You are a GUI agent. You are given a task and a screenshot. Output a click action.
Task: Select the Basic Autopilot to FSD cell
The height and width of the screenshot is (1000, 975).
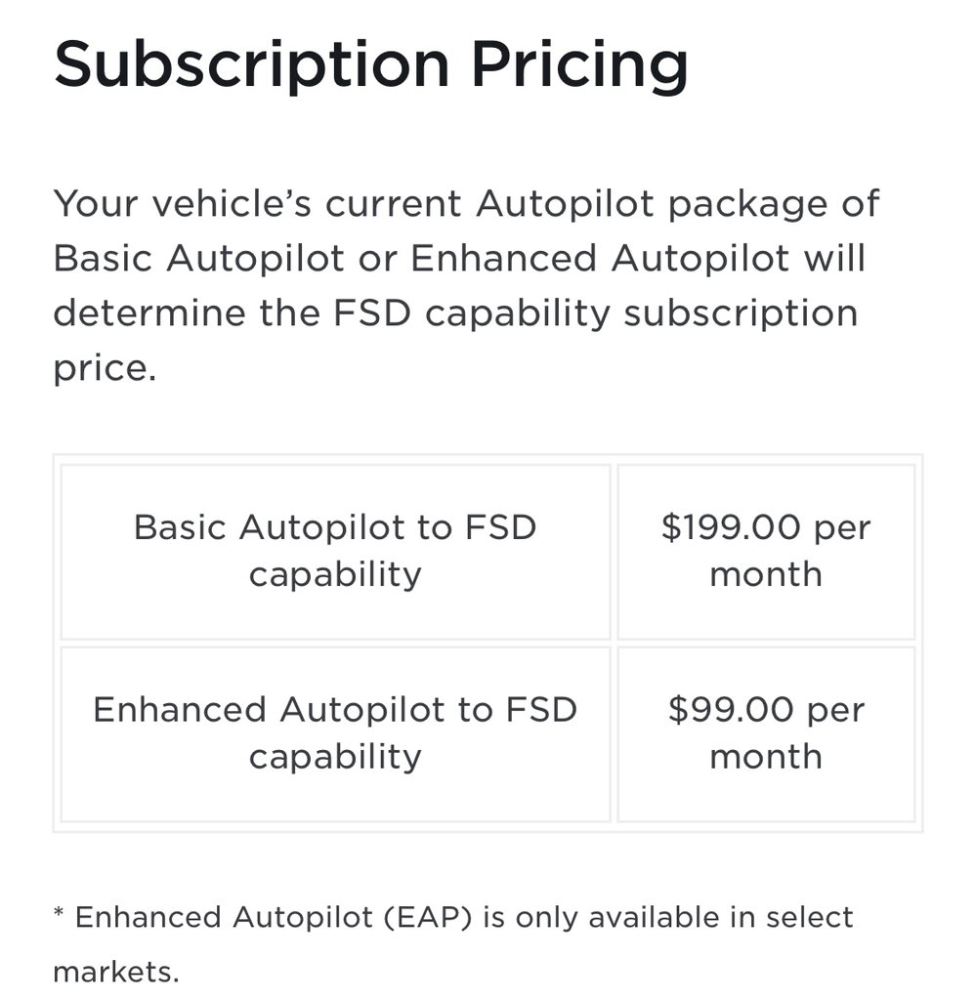point(335,551)
